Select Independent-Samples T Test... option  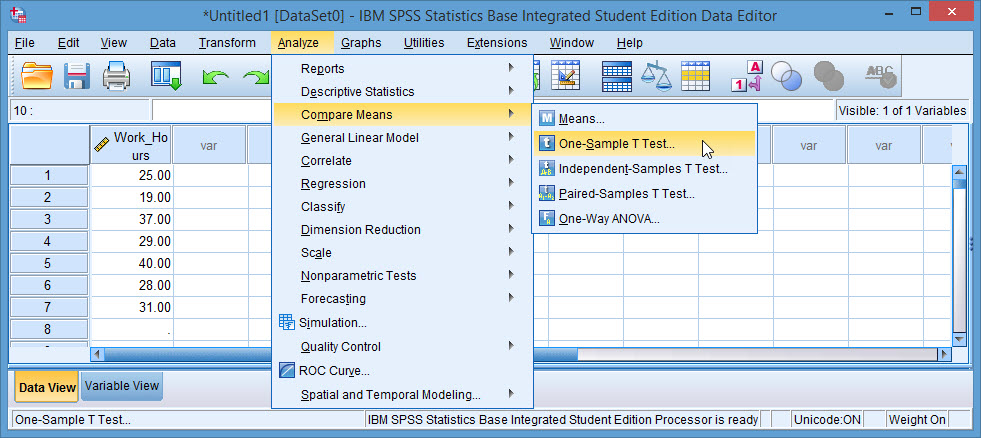tap(644, 168)
